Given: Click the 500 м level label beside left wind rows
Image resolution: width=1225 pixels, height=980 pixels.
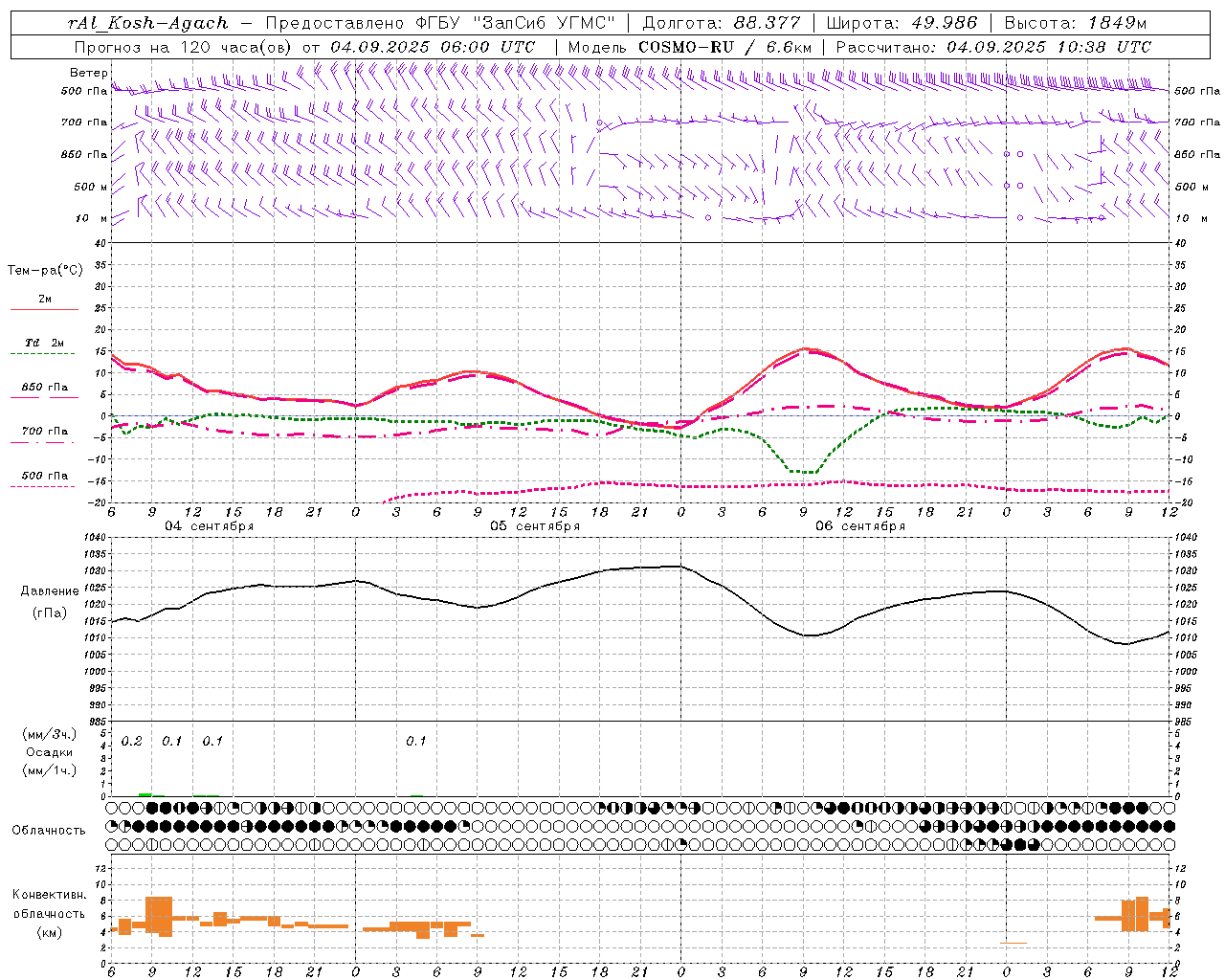Looking at the screenshot, I should click(x=91, y=187).
